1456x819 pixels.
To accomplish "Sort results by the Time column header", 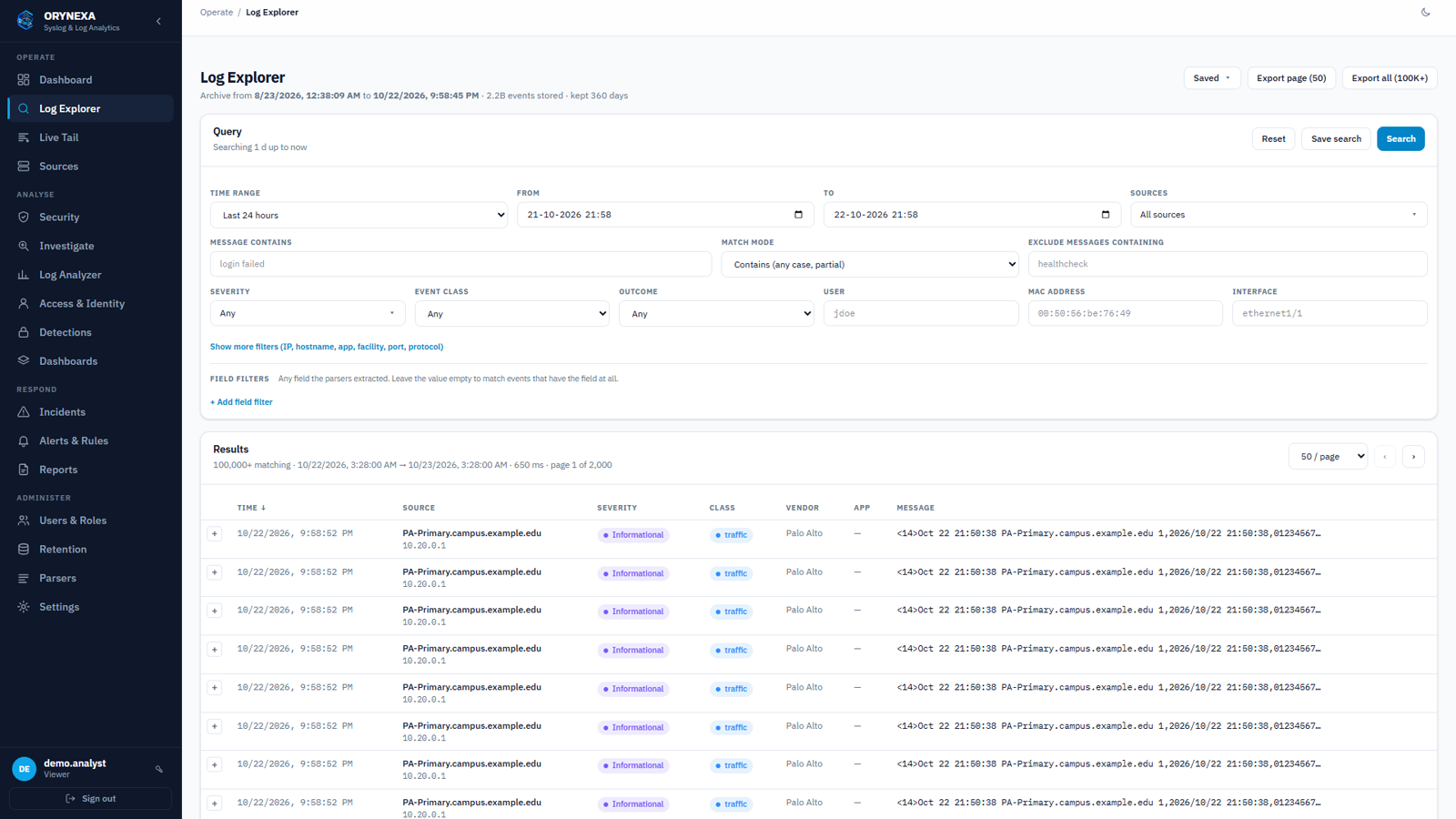I will click(x=251, y=508).
